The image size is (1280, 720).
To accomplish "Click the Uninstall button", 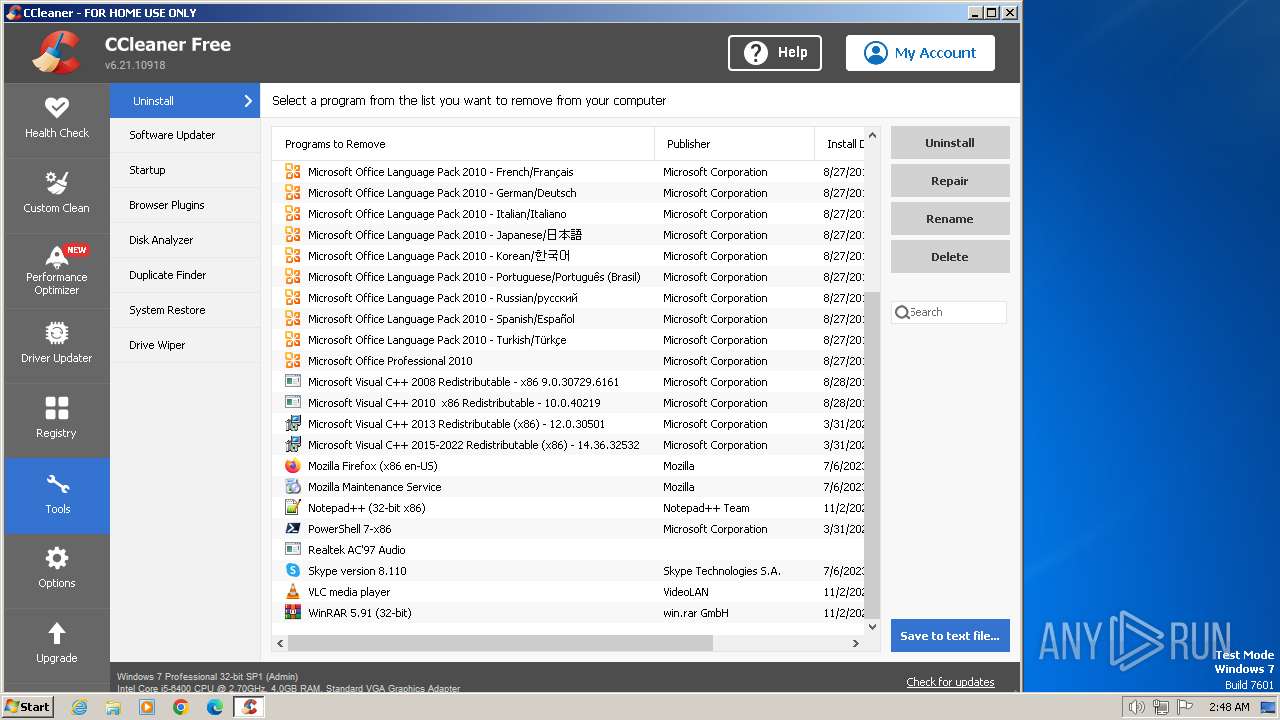I will [x=950, y=143].
